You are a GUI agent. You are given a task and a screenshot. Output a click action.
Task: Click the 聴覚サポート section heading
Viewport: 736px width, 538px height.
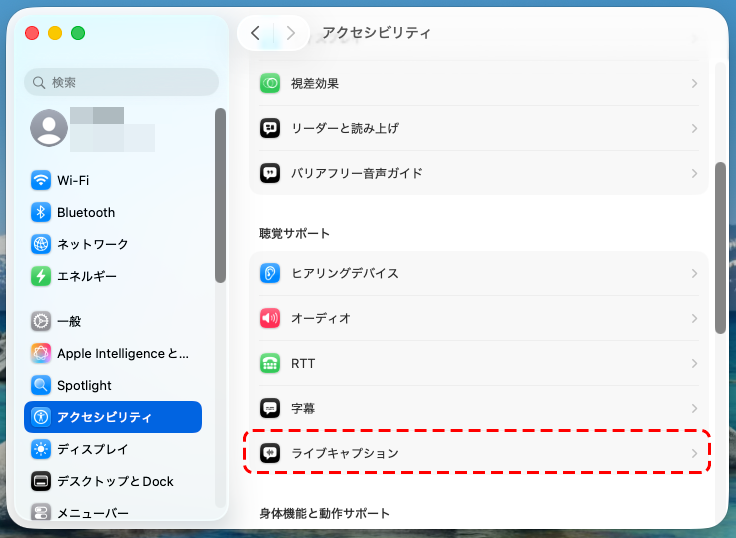(x=294, y=233)
